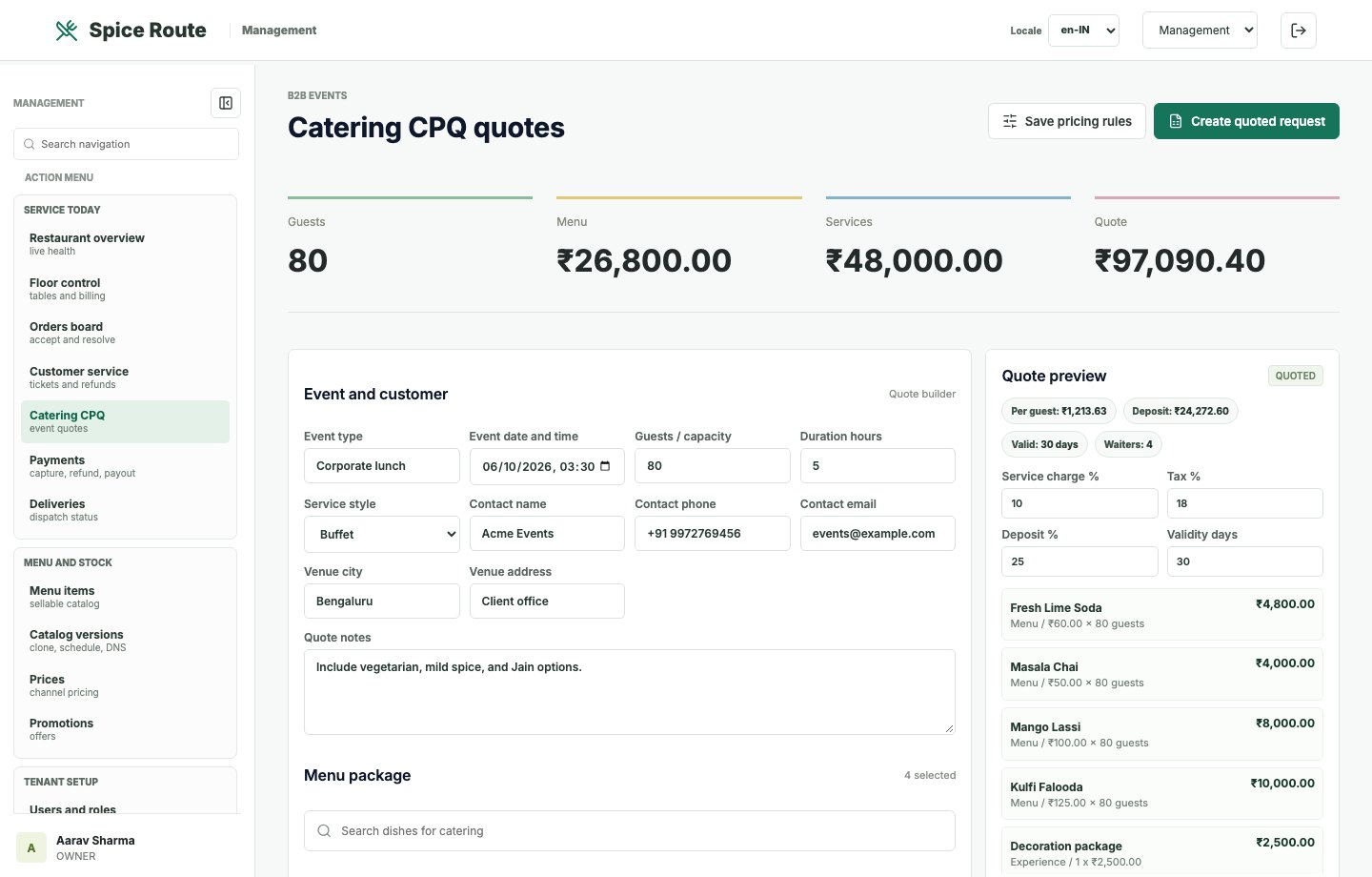The height and width of the screenshot is (877, 1372).
Task: Click the Create quoted request button
Action: (x=1246, y=121)
